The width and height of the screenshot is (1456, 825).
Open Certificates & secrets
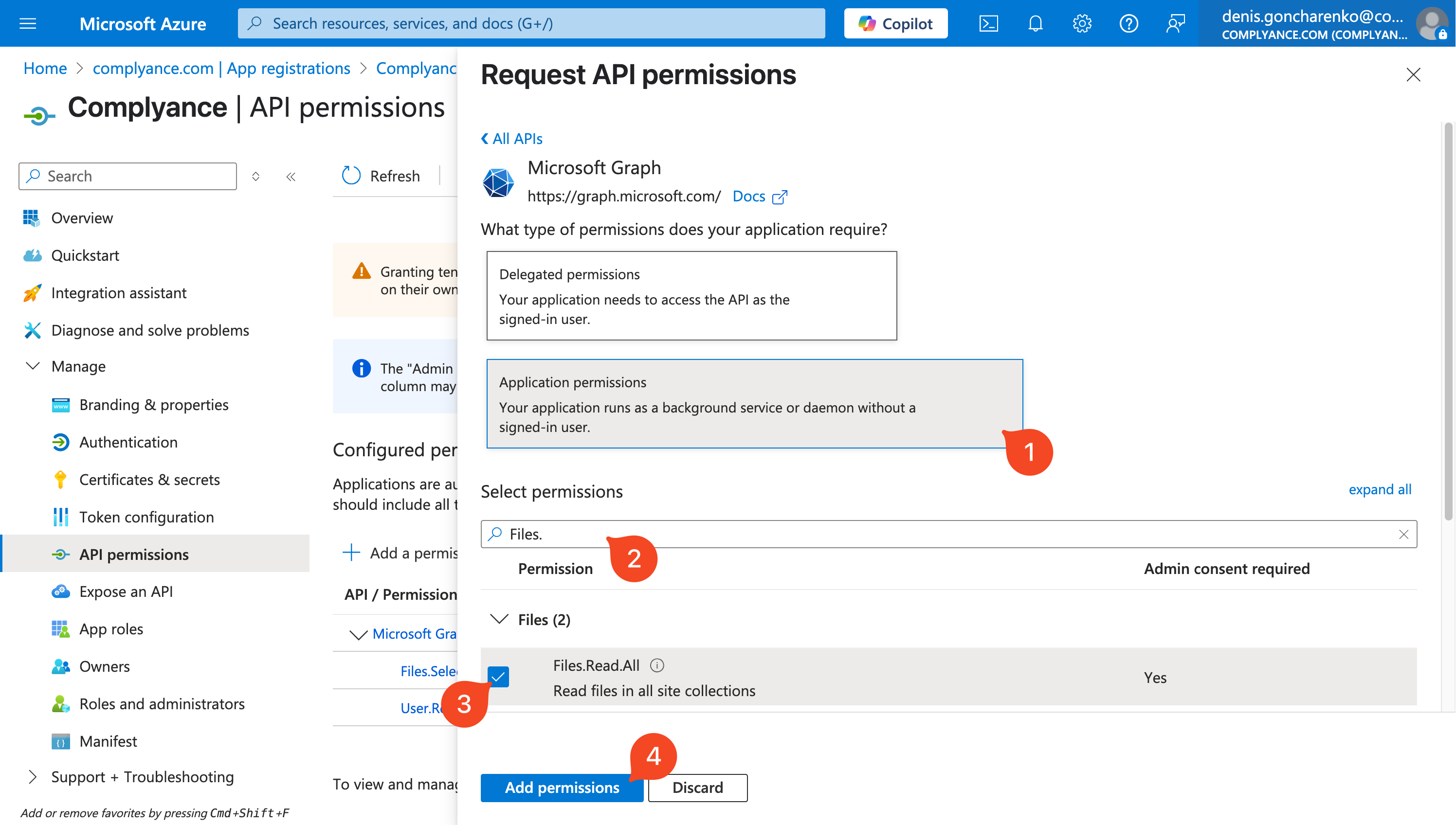click(x=149, y=479)
